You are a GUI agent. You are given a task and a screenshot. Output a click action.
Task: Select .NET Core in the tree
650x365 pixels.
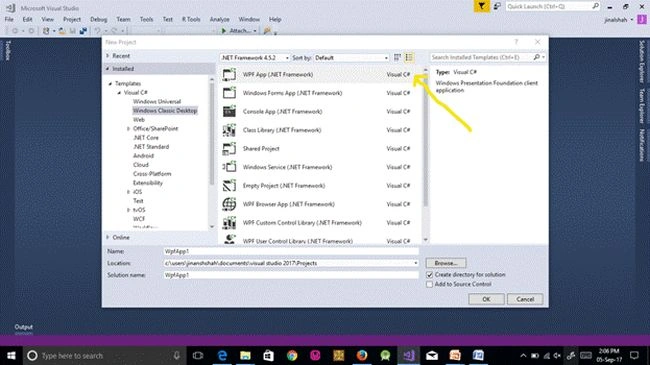[146, 138]
